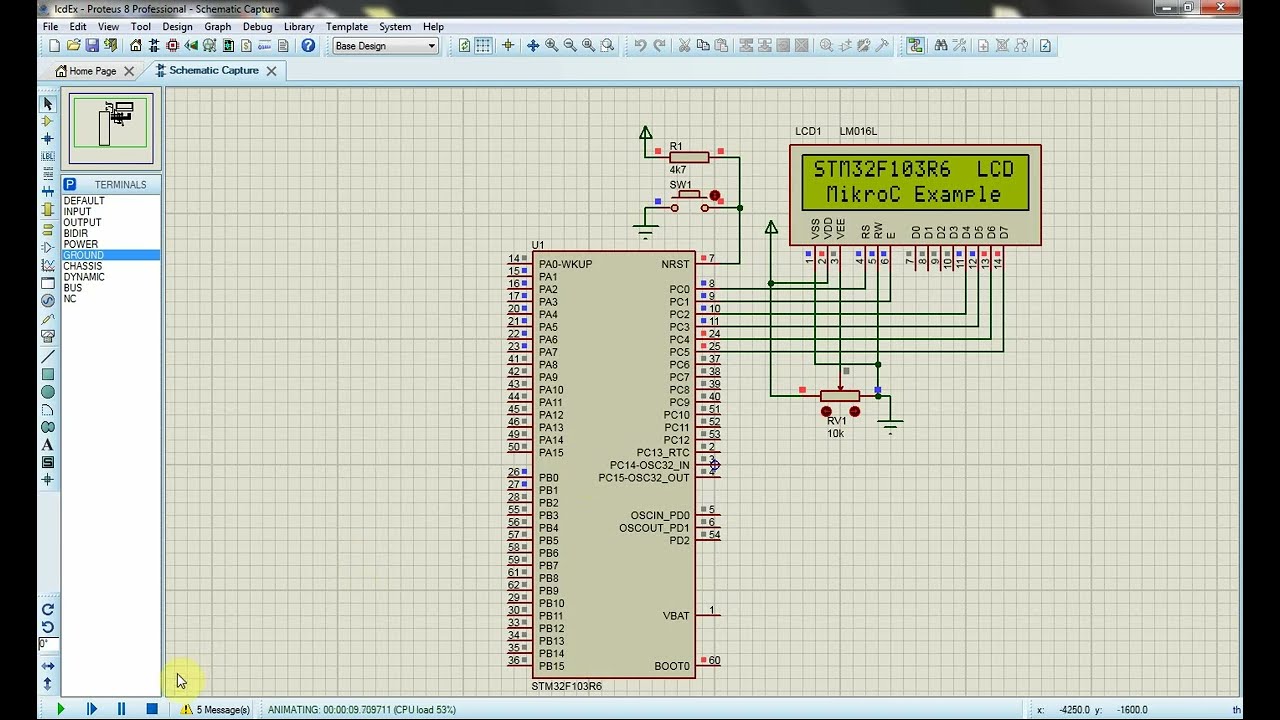The width and height of the screenshot is (1280, 720).
Task: Open the Debug menu
Action: (257, 27)
